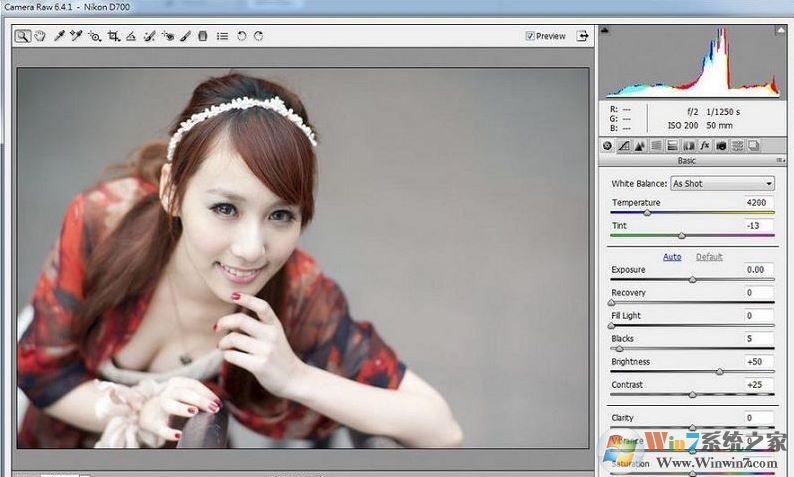Switch to the Presets panel tab

tap(737, 146)
